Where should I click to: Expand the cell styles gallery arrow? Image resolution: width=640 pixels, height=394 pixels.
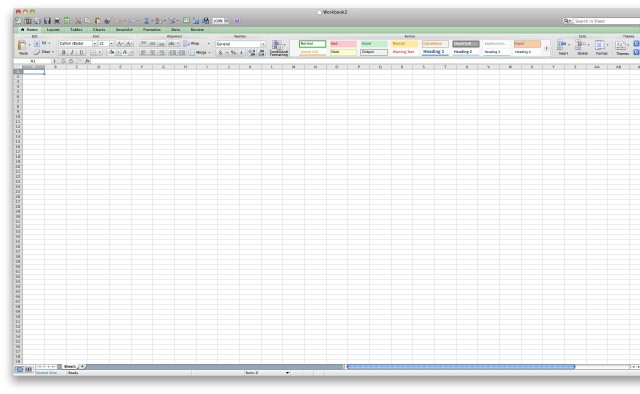[547, 48]
